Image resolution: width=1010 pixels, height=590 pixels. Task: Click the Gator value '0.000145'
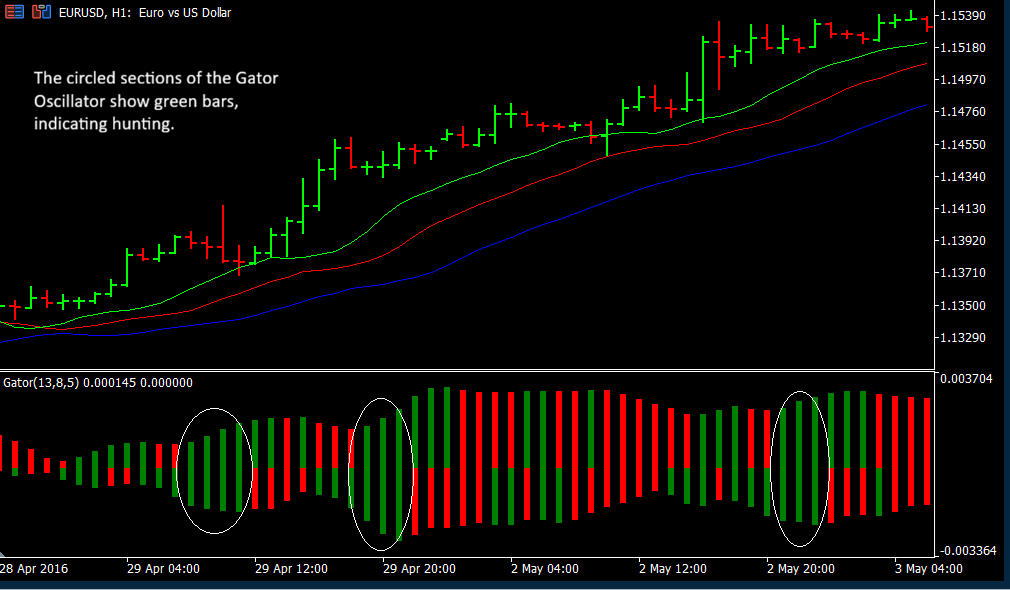[110, 383]
